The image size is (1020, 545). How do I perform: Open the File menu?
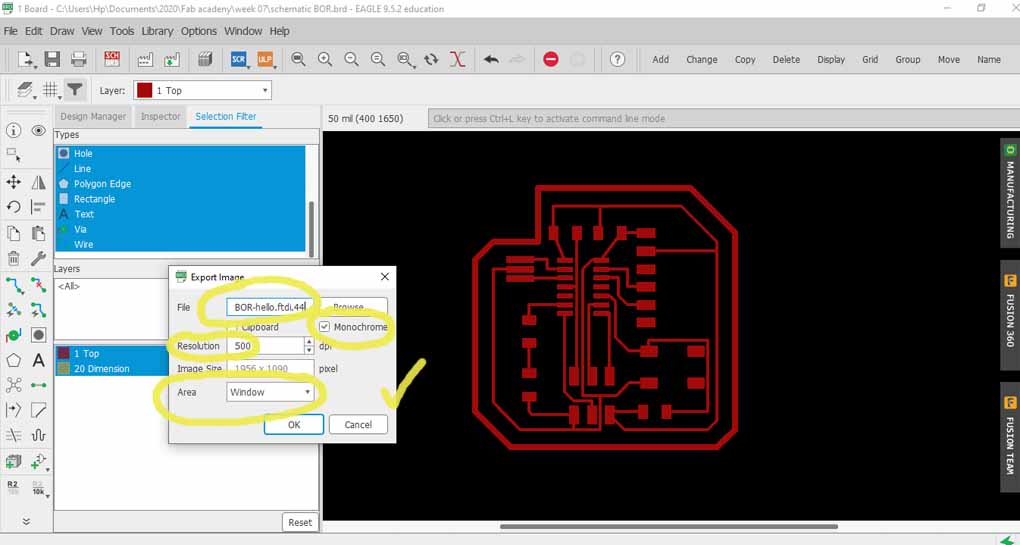(10, 31)
